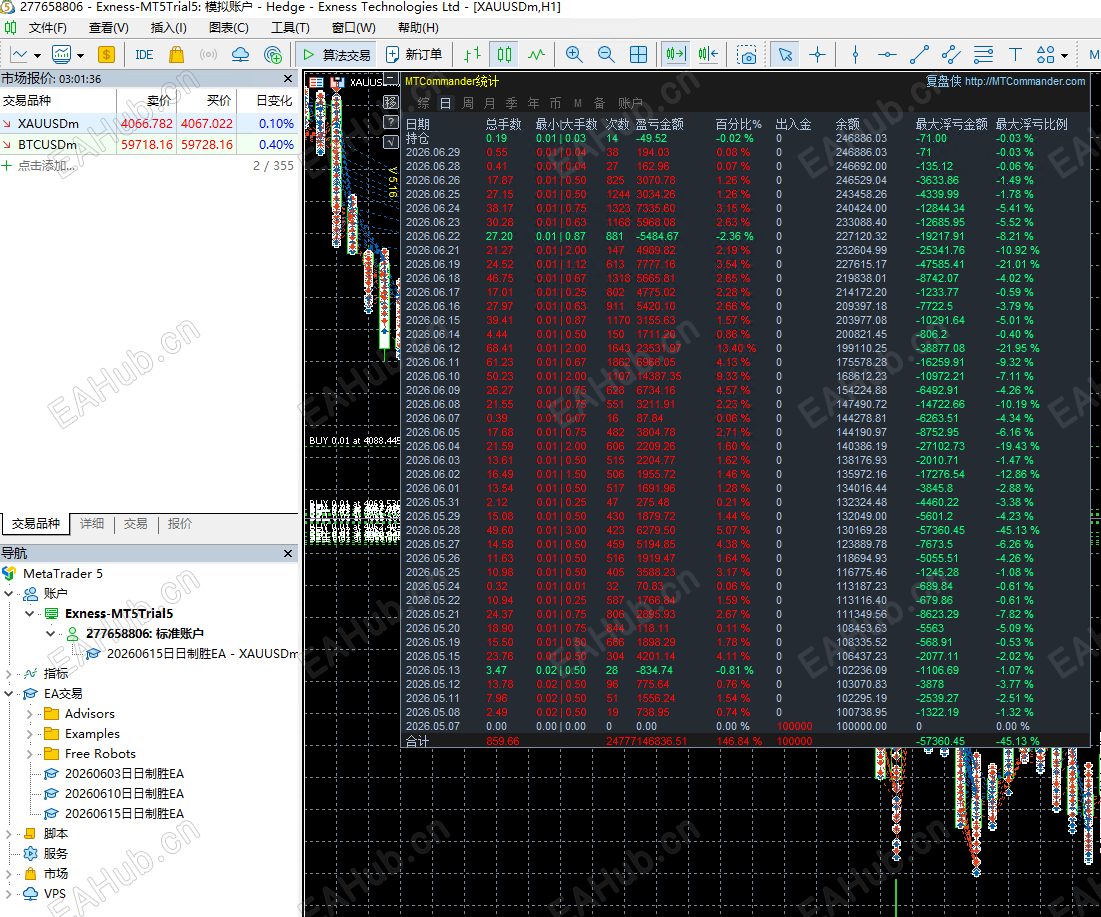
Task: Select the crosshair tool
Action: click(817, 55)
